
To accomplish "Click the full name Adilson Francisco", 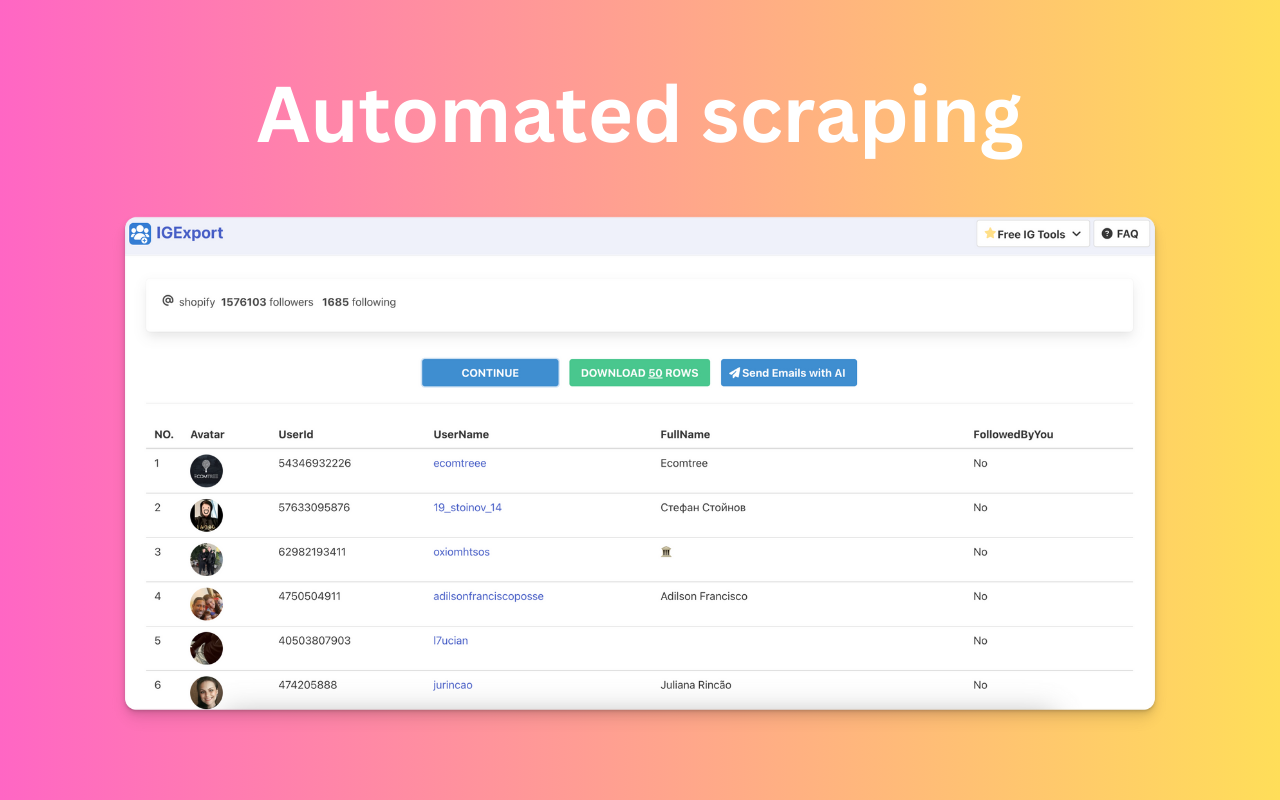I will coord(704,596).
